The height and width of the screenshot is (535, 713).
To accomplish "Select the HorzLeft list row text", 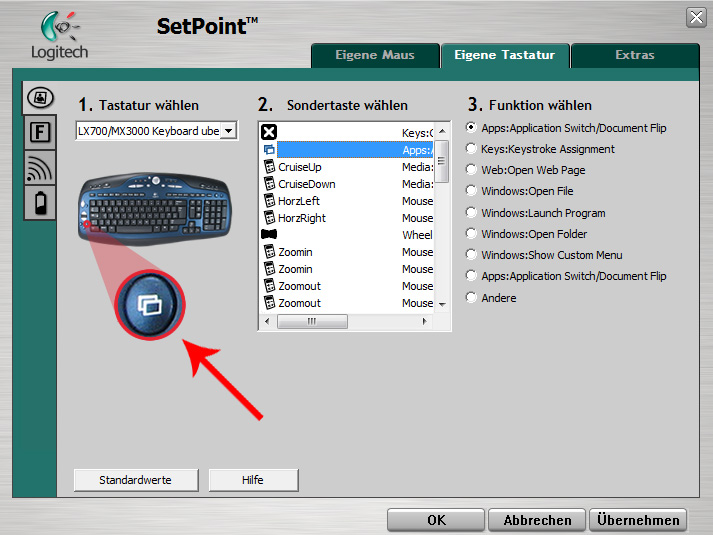I will 299,201.
